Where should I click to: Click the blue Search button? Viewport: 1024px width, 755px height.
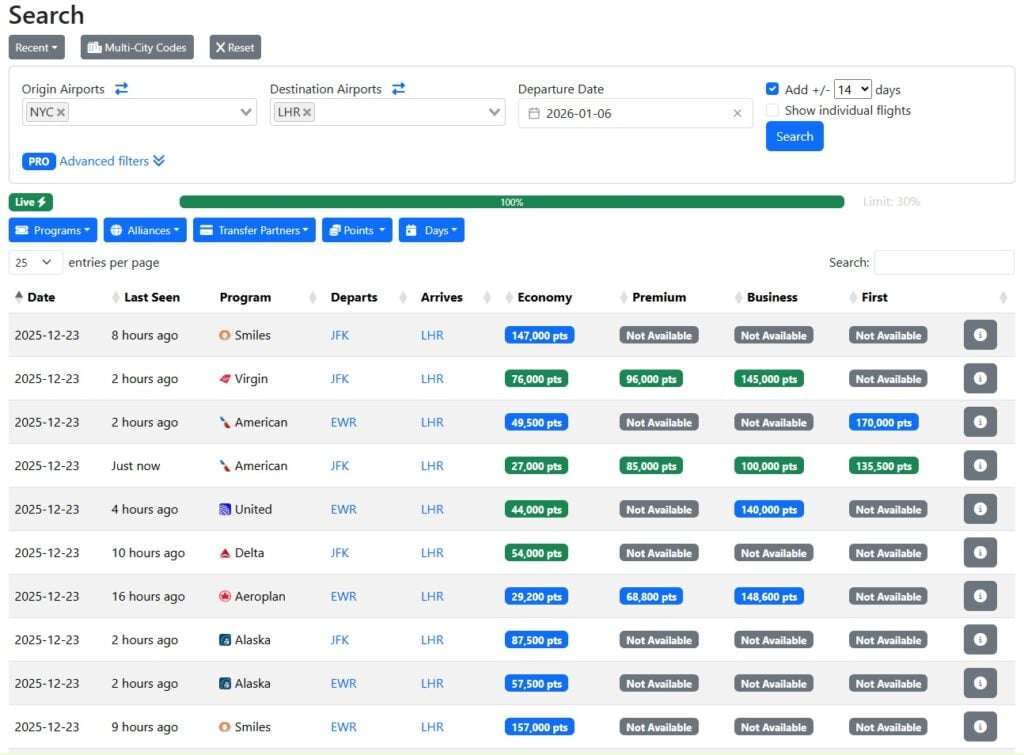click(x=795, y=137)
